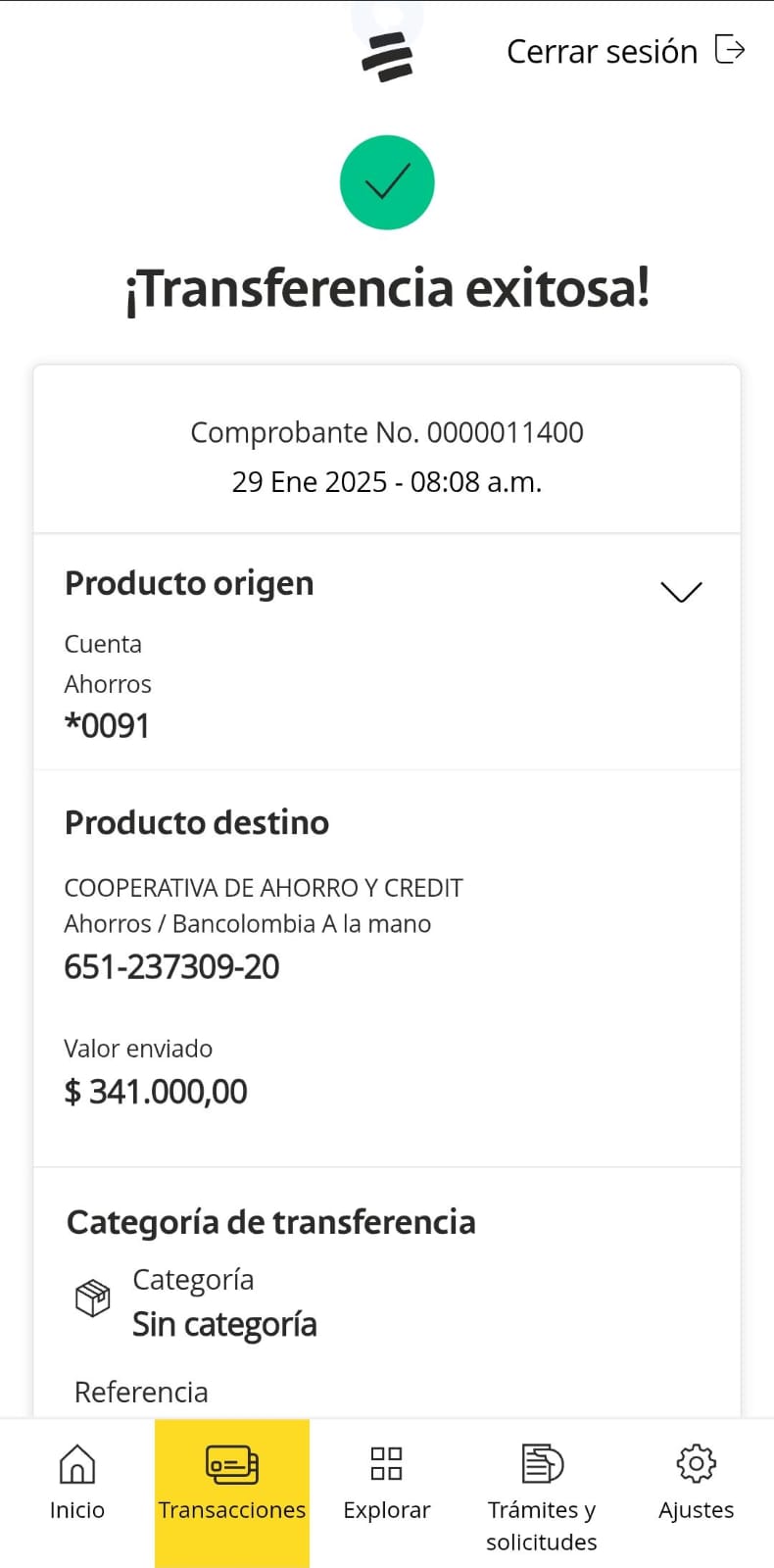
Task: Open Trámites y solicitudes document icon
Action: click(542, 1464)
